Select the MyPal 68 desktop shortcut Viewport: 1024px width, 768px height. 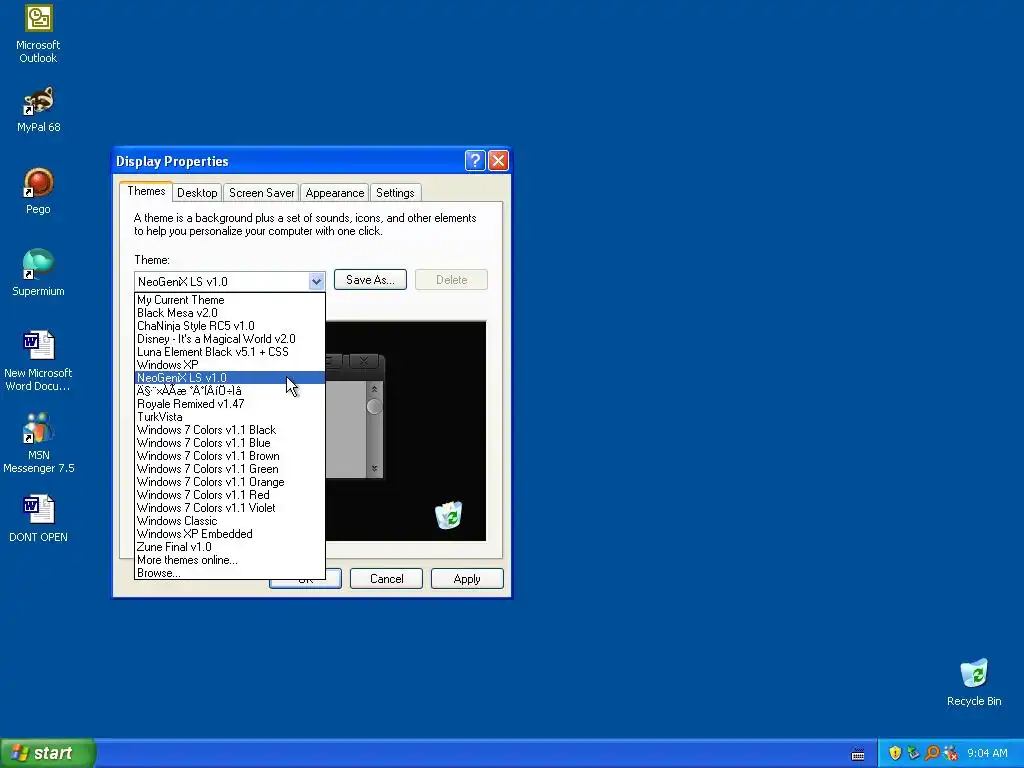tap(38, 110)
